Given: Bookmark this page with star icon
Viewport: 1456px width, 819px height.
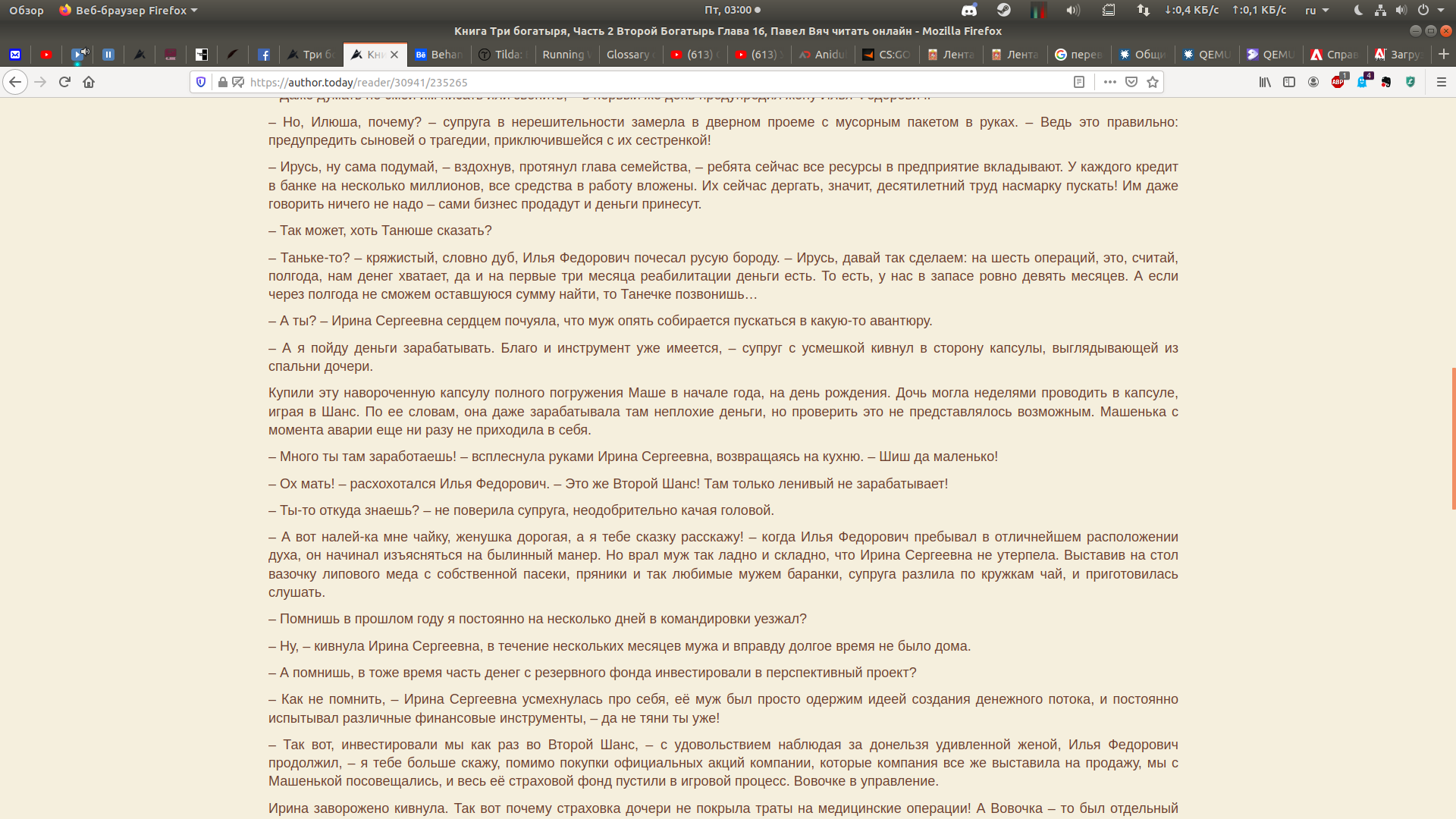Looking at the screenshot, I should pyautogui.click(x=1153, y=82).
